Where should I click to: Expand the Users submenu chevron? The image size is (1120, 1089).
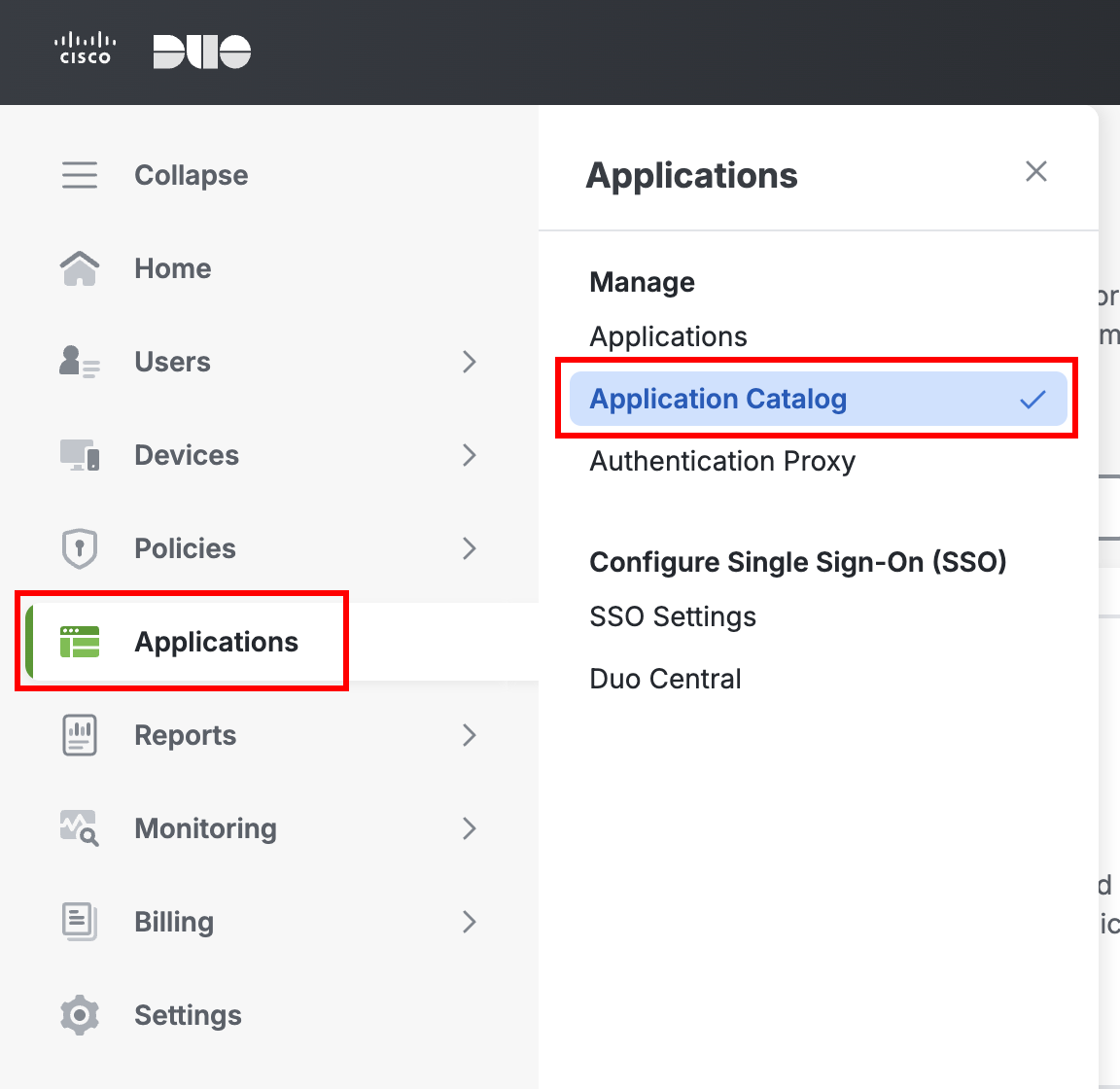[469, 362]
